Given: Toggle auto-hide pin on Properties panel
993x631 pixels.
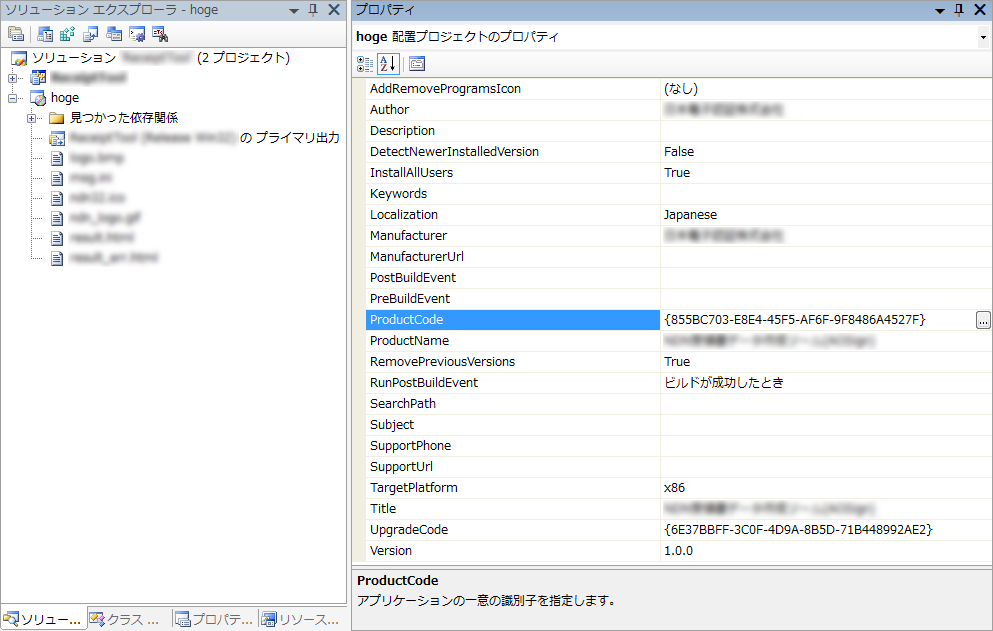Looking at the screenshot, I should coord(959,10).
